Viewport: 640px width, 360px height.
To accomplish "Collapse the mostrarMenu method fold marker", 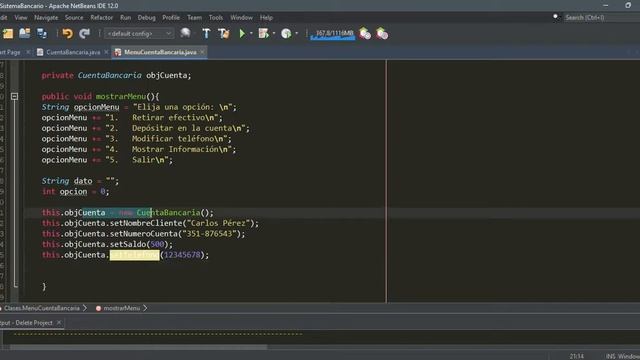I will (14, 96).
